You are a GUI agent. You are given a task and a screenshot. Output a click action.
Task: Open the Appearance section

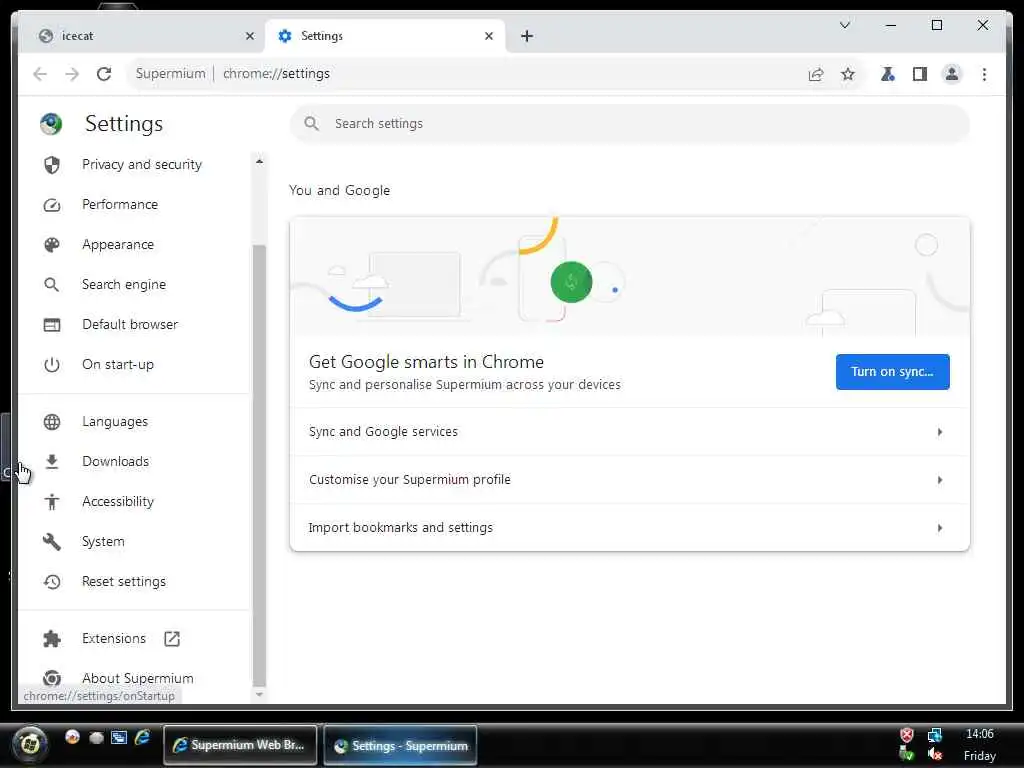(118, 244)
